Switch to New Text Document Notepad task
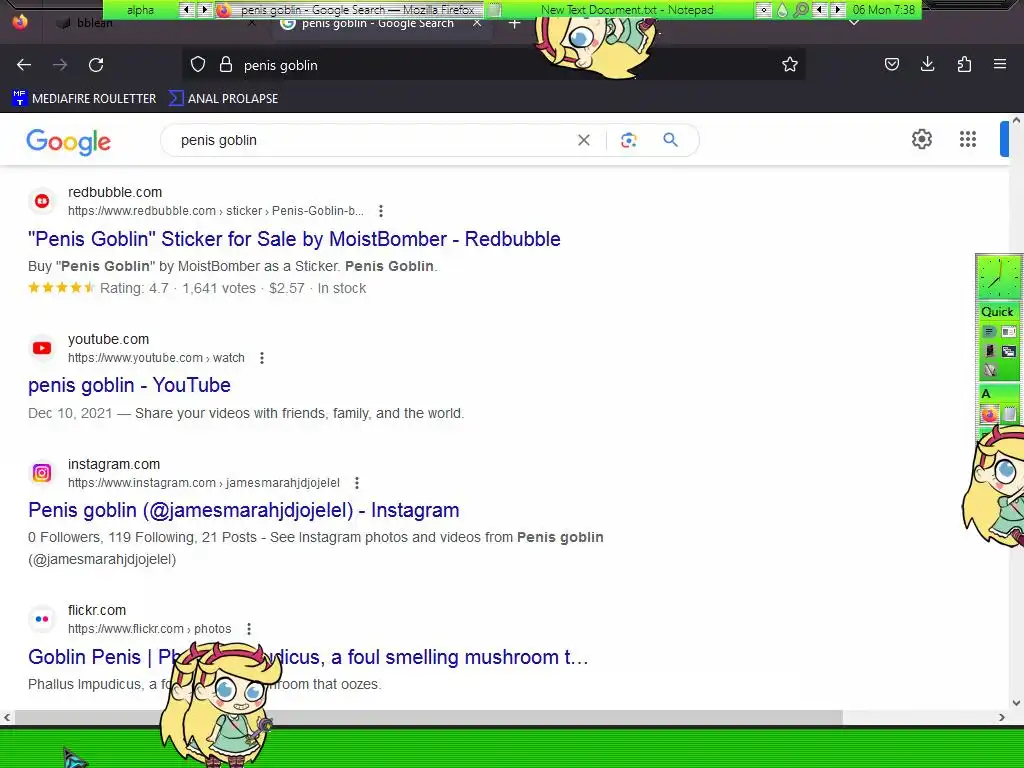 pyautogui.click(x=620, y=10)
